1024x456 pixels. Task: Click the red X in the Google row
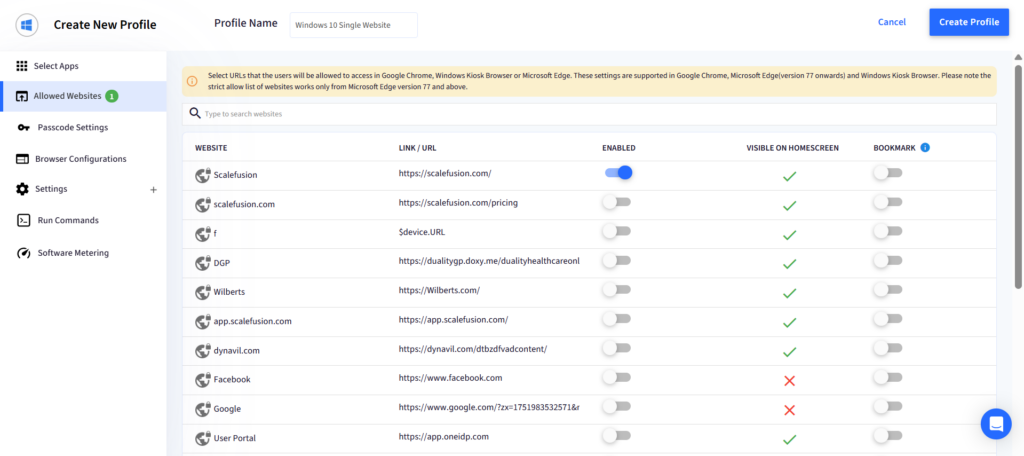[790, 410]
